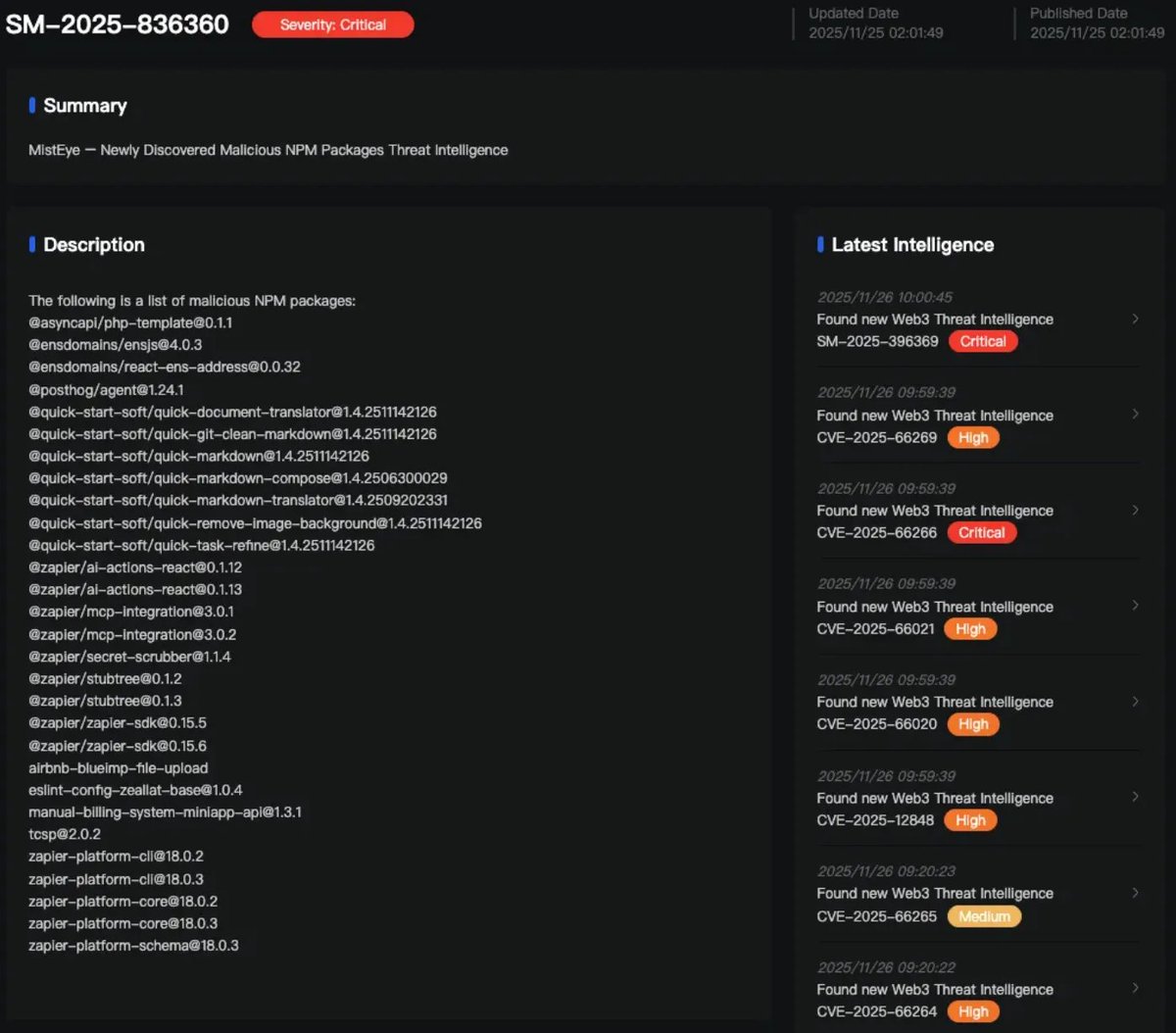The image size is (1176, 1033).
Task: Click the Severity: Critical badge near the title
Action: [x=332, y=25]
